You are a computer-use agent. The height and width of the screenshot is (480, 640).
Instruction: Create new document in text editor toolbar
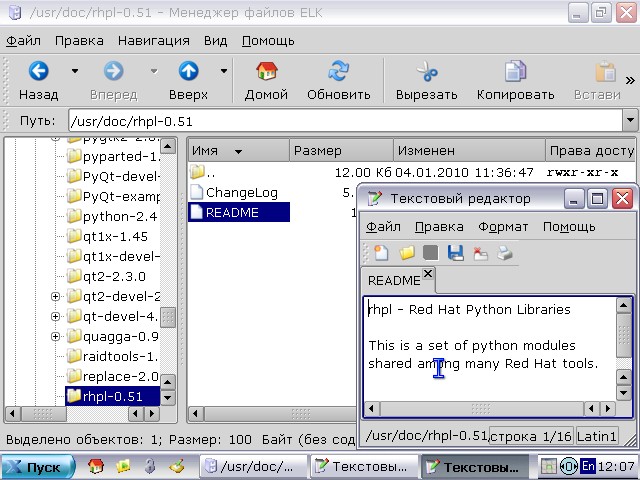click(x=381, y=253)
